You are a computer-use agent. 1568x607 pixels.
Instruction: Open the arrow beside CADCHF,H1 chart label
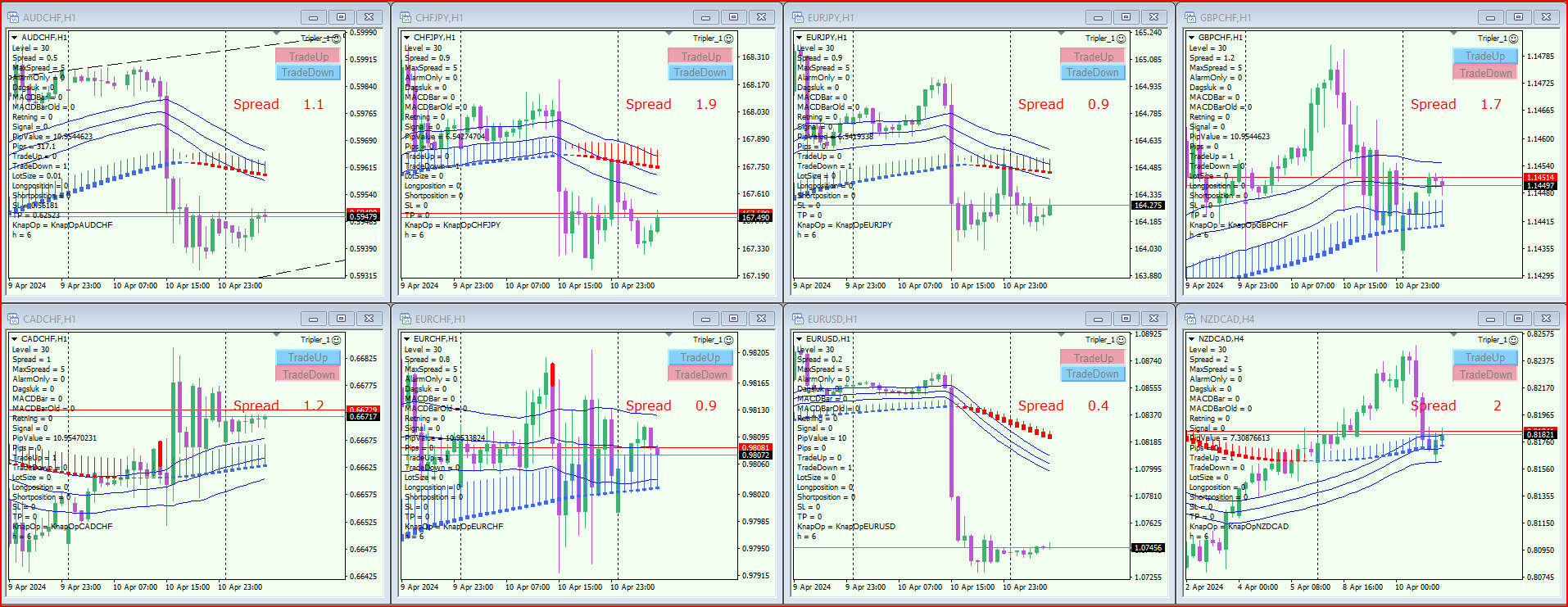[x=15, y=339]
